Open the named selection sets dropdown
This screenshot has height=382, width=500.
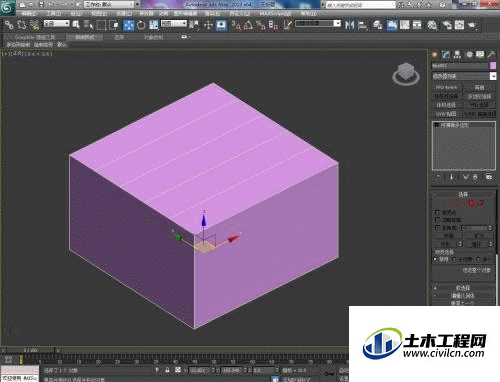point(318,24)
